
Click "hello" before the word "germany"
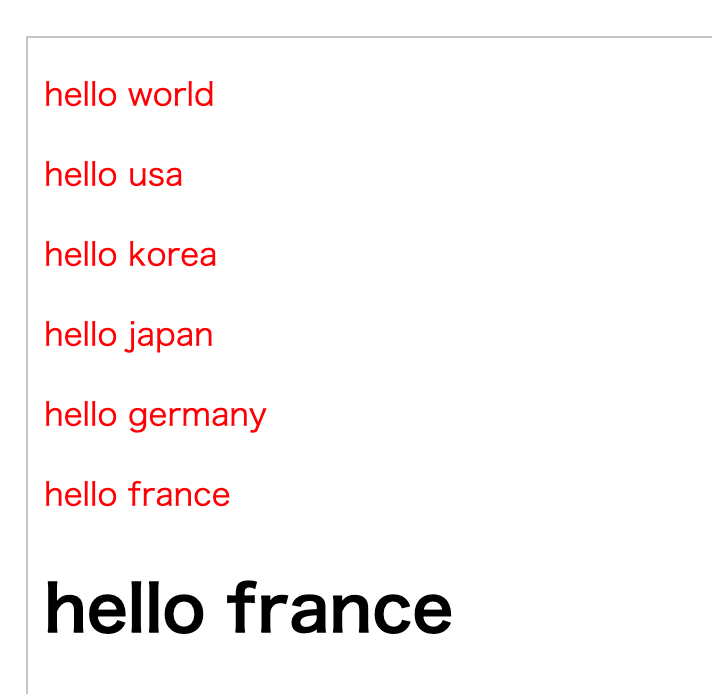[x=81, y=414]
